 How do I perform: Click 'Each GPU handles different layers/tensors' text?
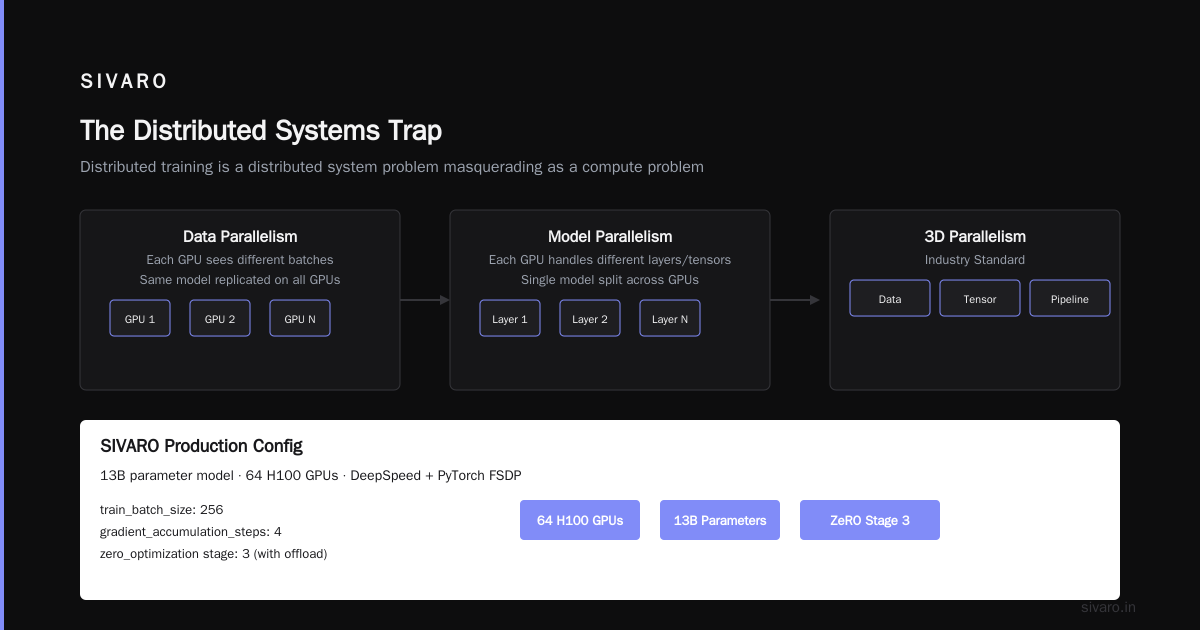(610, 260)
